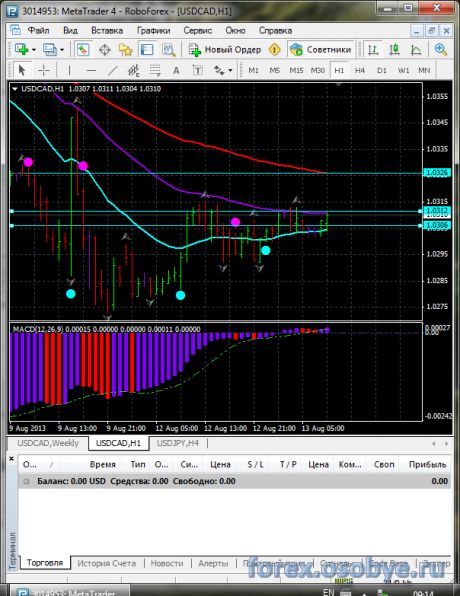Select the Vertical Line tool
Image resolution: width=460 pixels, height=596 pixels.
pos(69,70)
